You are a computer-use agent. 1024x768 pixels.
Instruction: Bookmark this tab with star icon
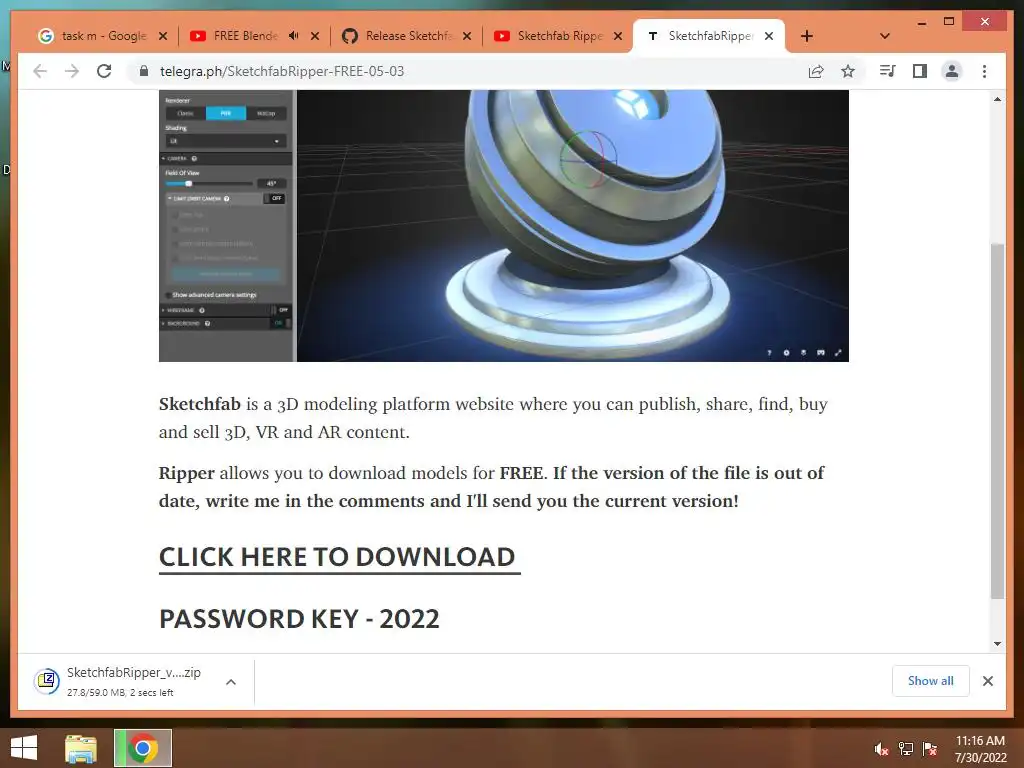pos(848,71)
